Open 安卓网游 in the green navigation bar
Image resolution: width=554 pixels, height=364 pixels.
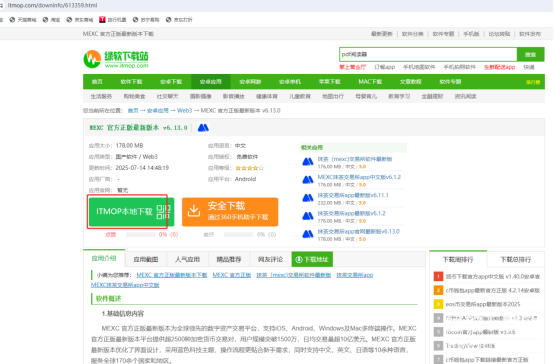pos(250,82)
